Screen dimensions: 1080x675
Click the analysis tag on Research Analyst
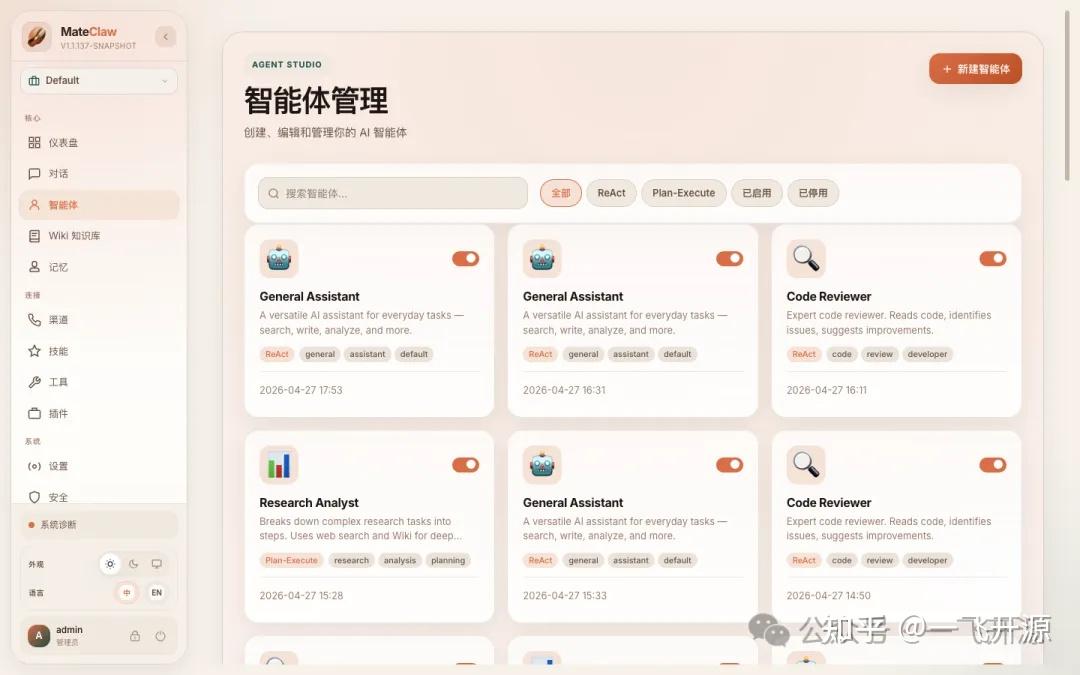click(x=399, y=561)
